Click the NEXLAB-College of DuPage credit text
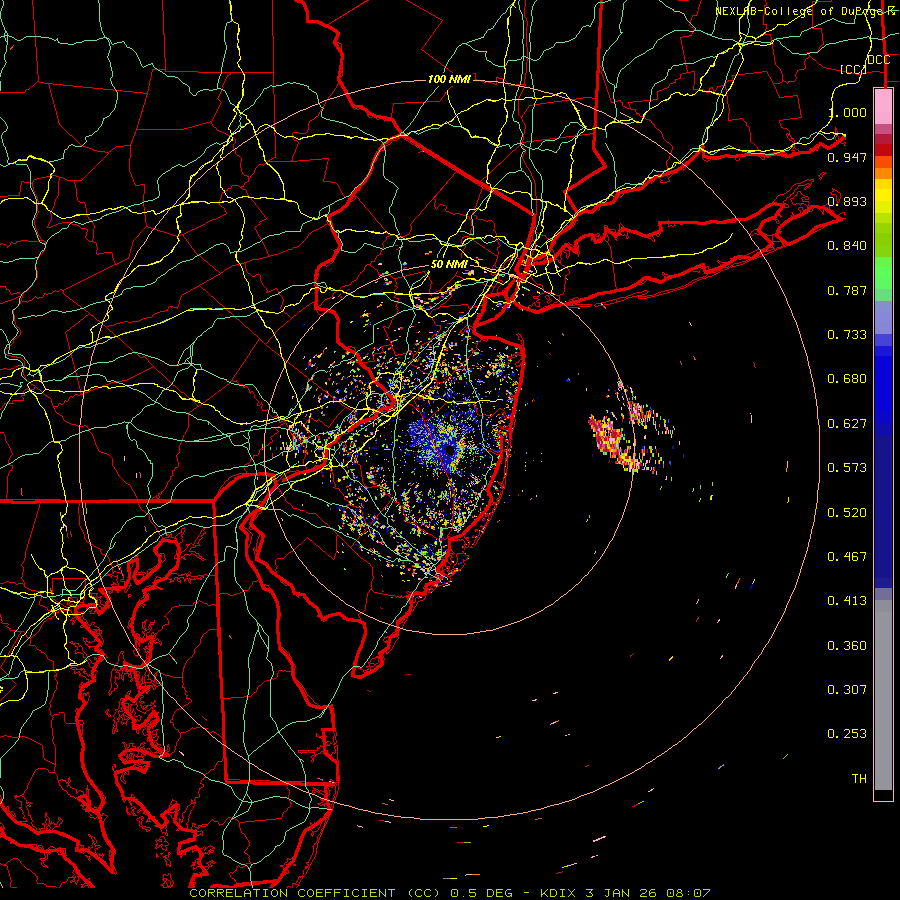 point(805,11)
